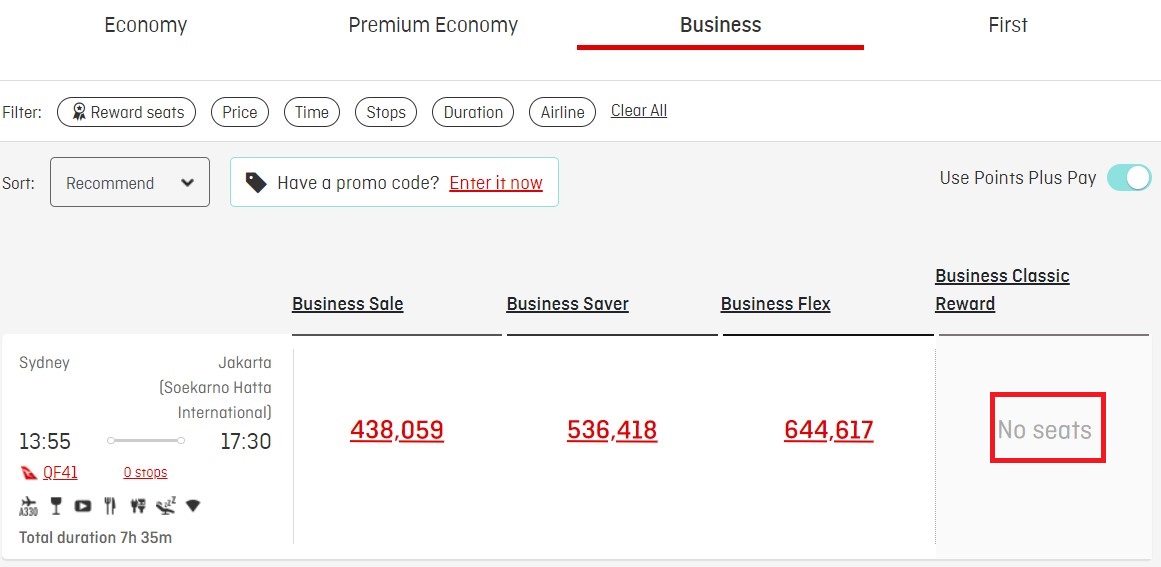This screenshot has height=567, width=1161.
Task: Click the A330 aircraft type icon
Action: point(28,506)
